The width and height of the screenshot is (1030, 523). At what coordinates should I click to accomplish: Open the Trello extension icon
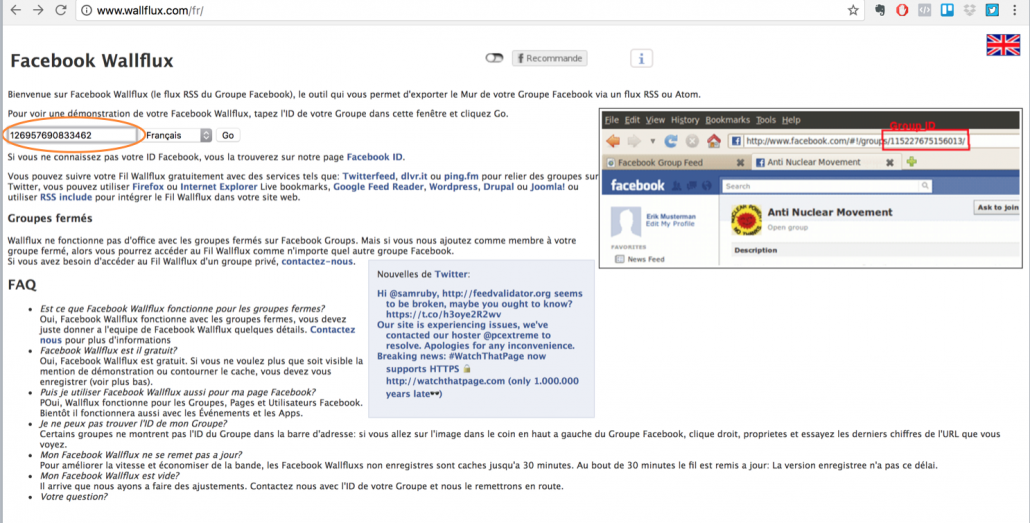[947, 10]
